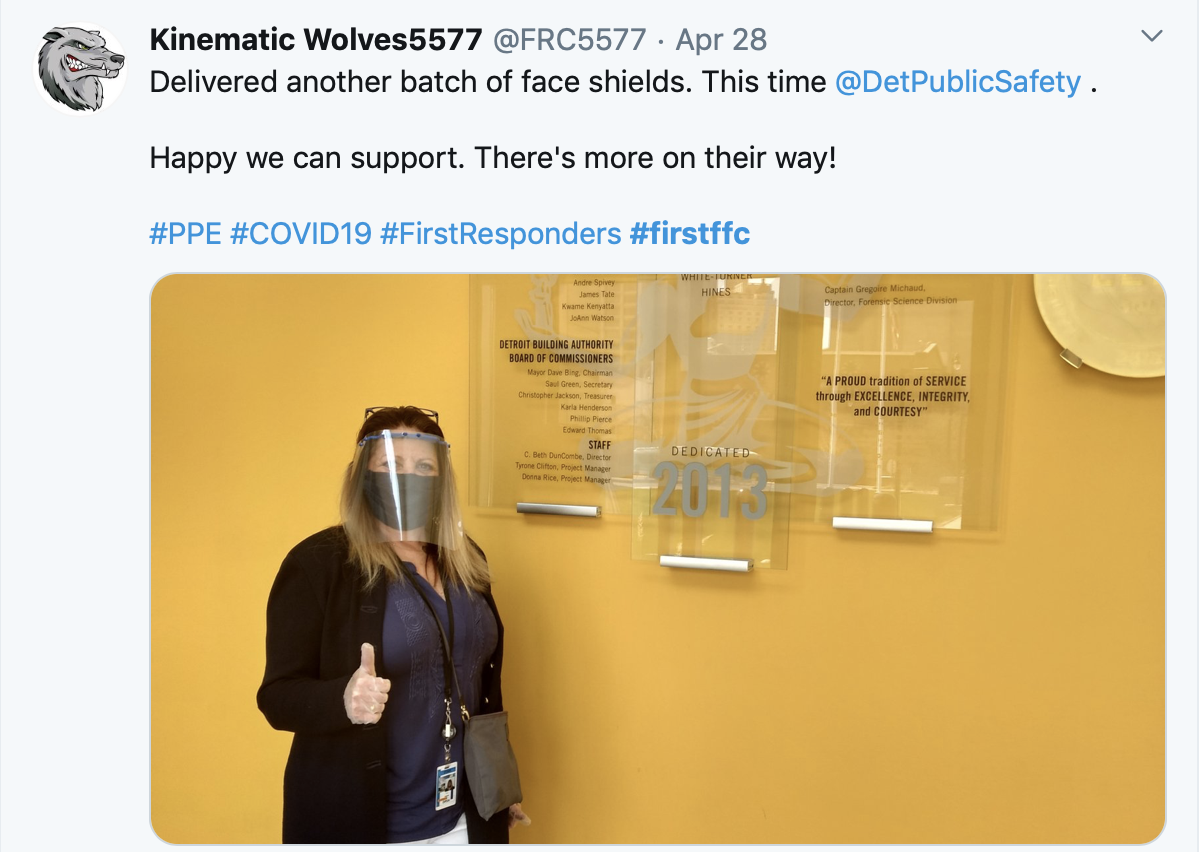Screen dimensions: 1202x852
Task: Click the ID badge on the lanyard
Action: [x=446, y=785]
